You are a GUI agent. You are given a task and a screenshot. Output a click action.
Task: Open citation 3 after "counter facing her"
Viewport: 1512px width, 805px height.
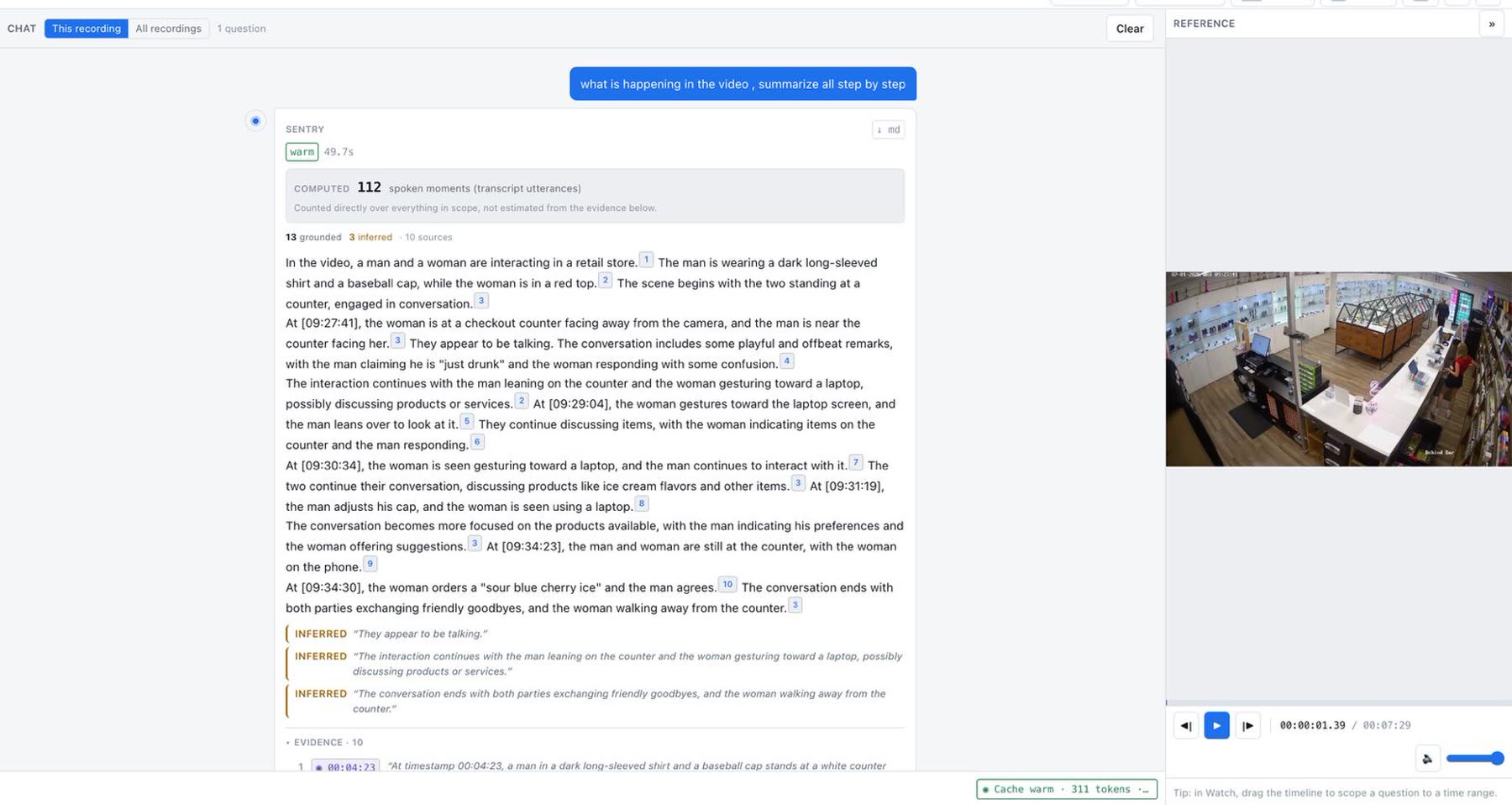(398, 340)
